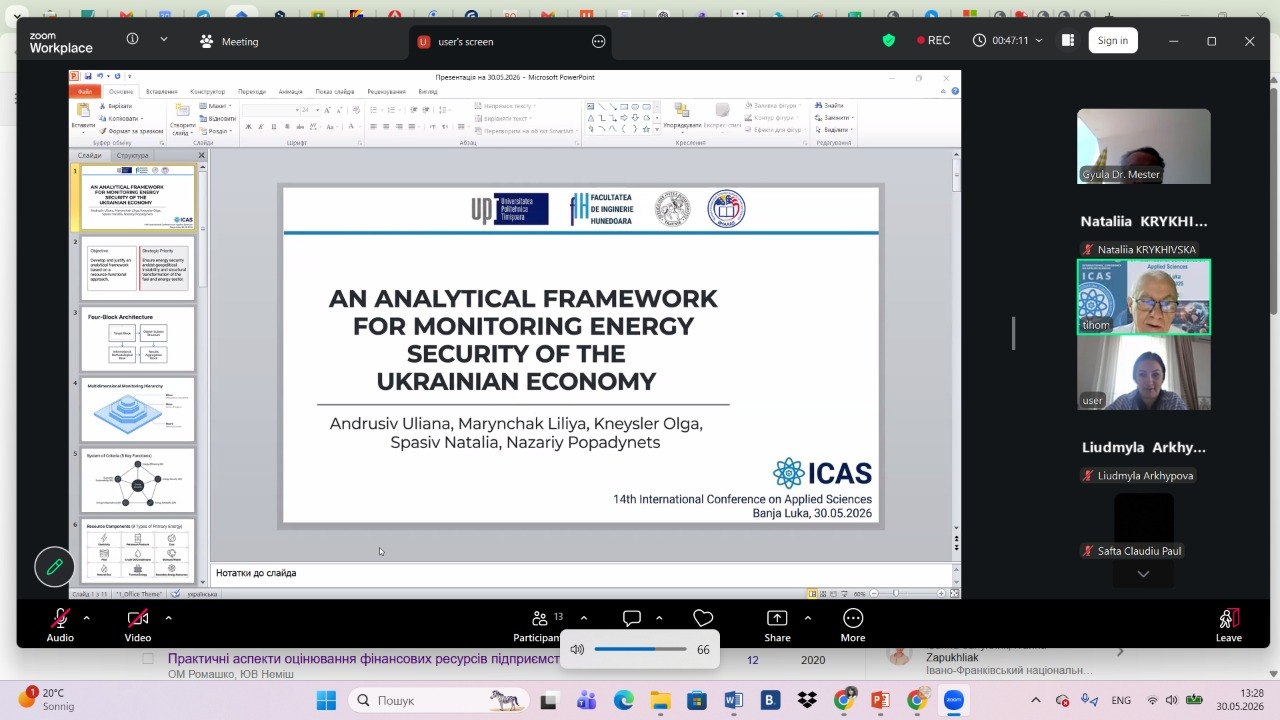The width and height of the screenshot is (1280, 720).
Task: Expand the arrow next to the chat icon
Action: (x=659, y=618)
